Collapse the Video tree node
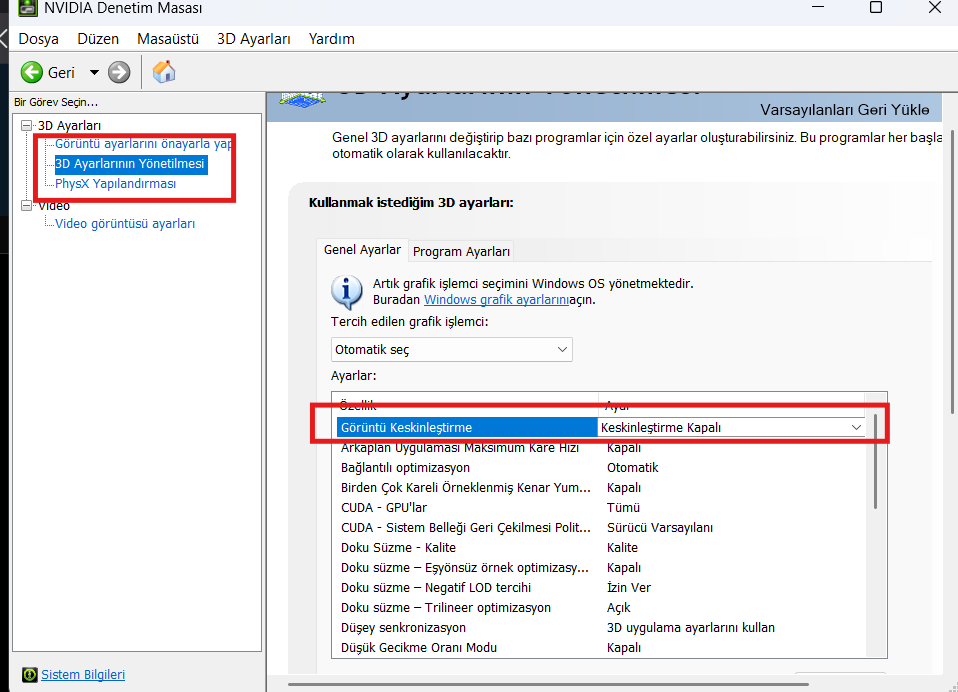Image resolution: width=958 pixels, height=692 pixels. [26, 205]
